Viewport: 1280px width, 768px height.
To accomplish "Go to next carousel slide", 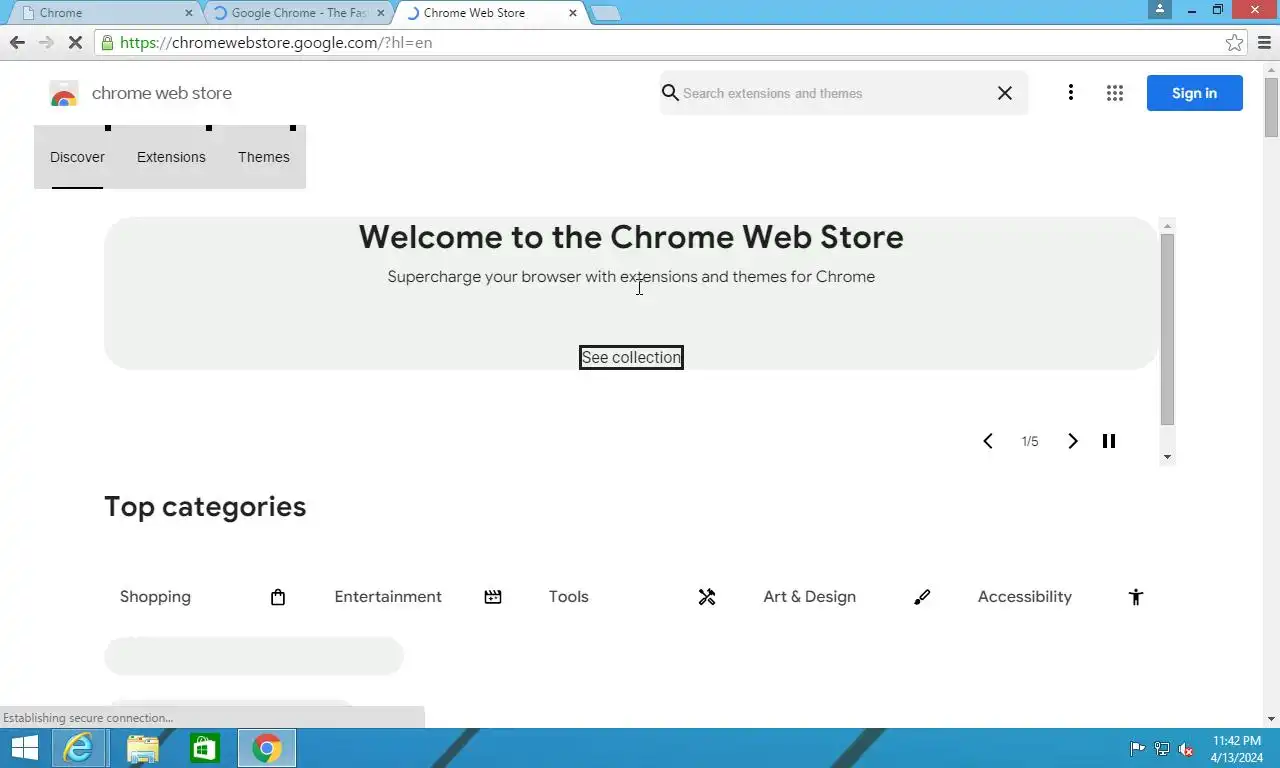I will click(x=1073, y=441).
